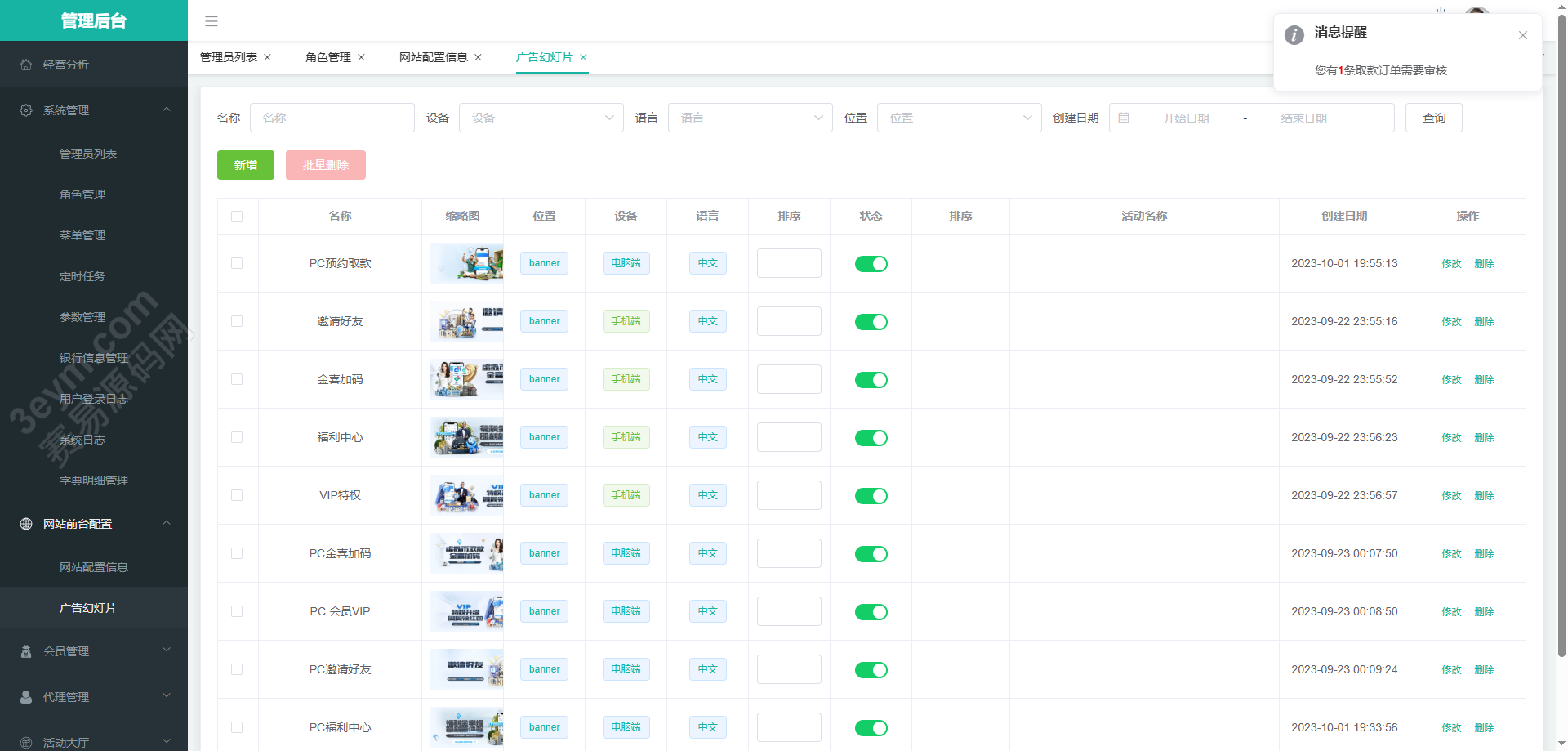Image resolution: width=1568 pixels, height=751 pixels.
Task: Click the calendar icon in date range
Action: coord(1124,118)
